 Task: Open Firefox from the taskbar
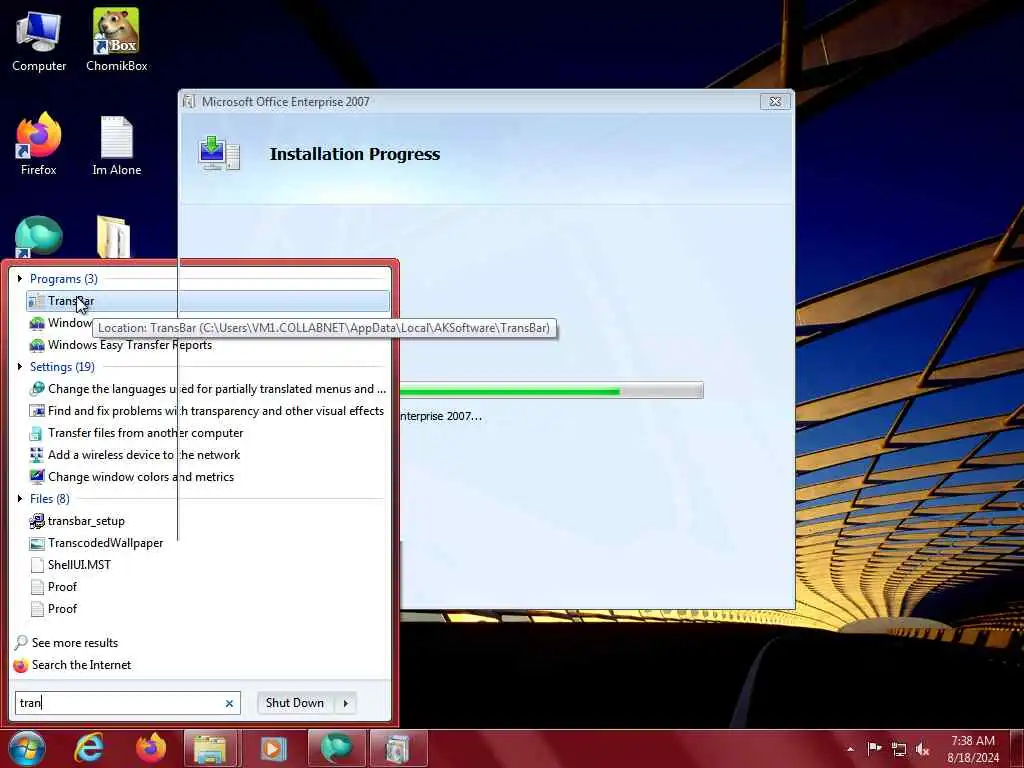(x=151, y=748)
